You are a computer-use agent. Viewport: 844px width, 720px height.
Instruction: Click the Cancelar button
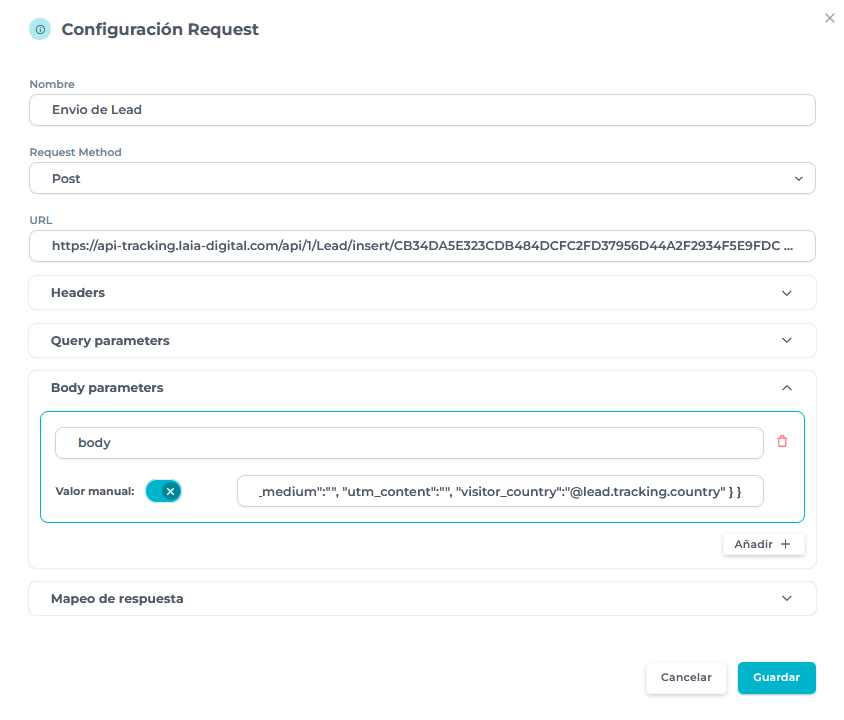tap(686, 677)
